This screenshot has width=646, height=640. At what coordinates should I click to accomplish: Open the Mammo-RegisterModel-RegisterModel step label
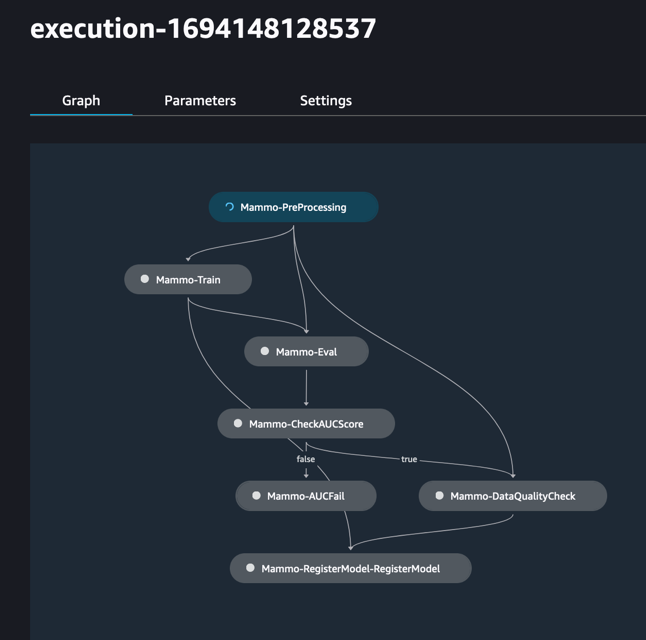[x=350, y=569]
